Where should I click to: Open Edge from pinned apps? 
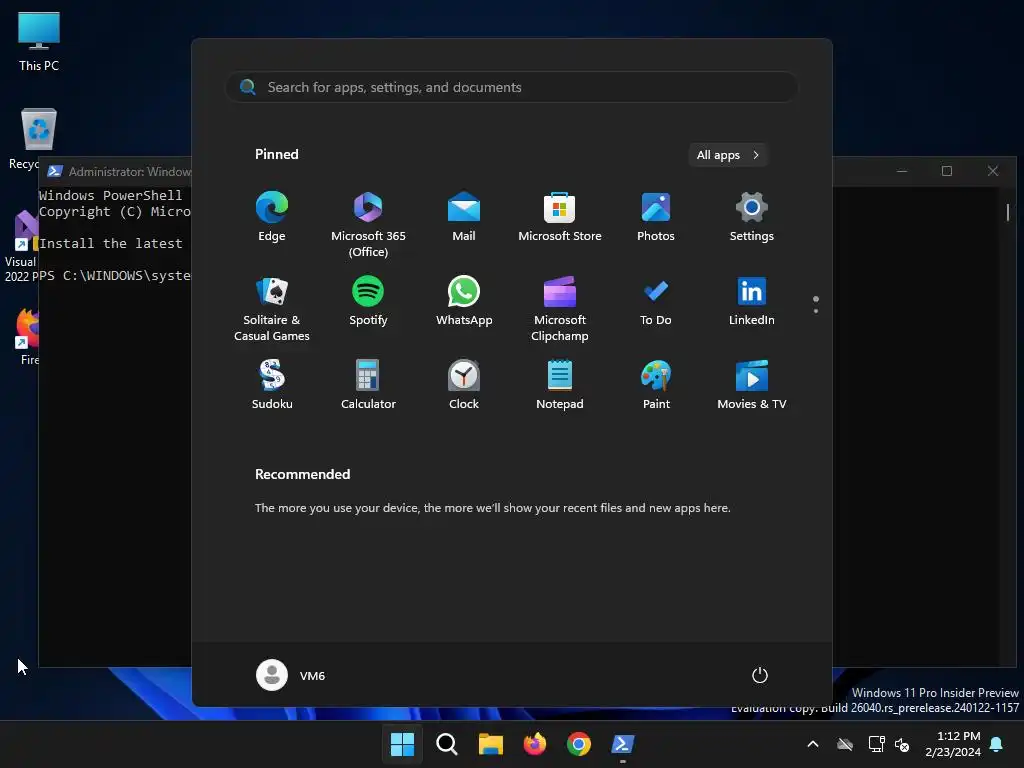tap(272, 217)
